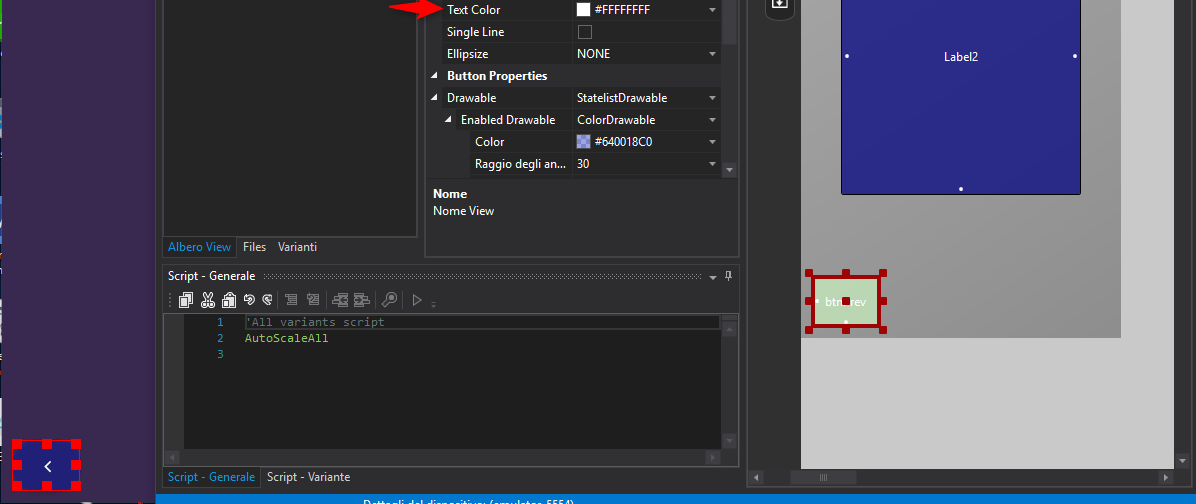Click the Paste icon in script toolbar
This screenshot has height=504, width=1196.
pos(228,300)
